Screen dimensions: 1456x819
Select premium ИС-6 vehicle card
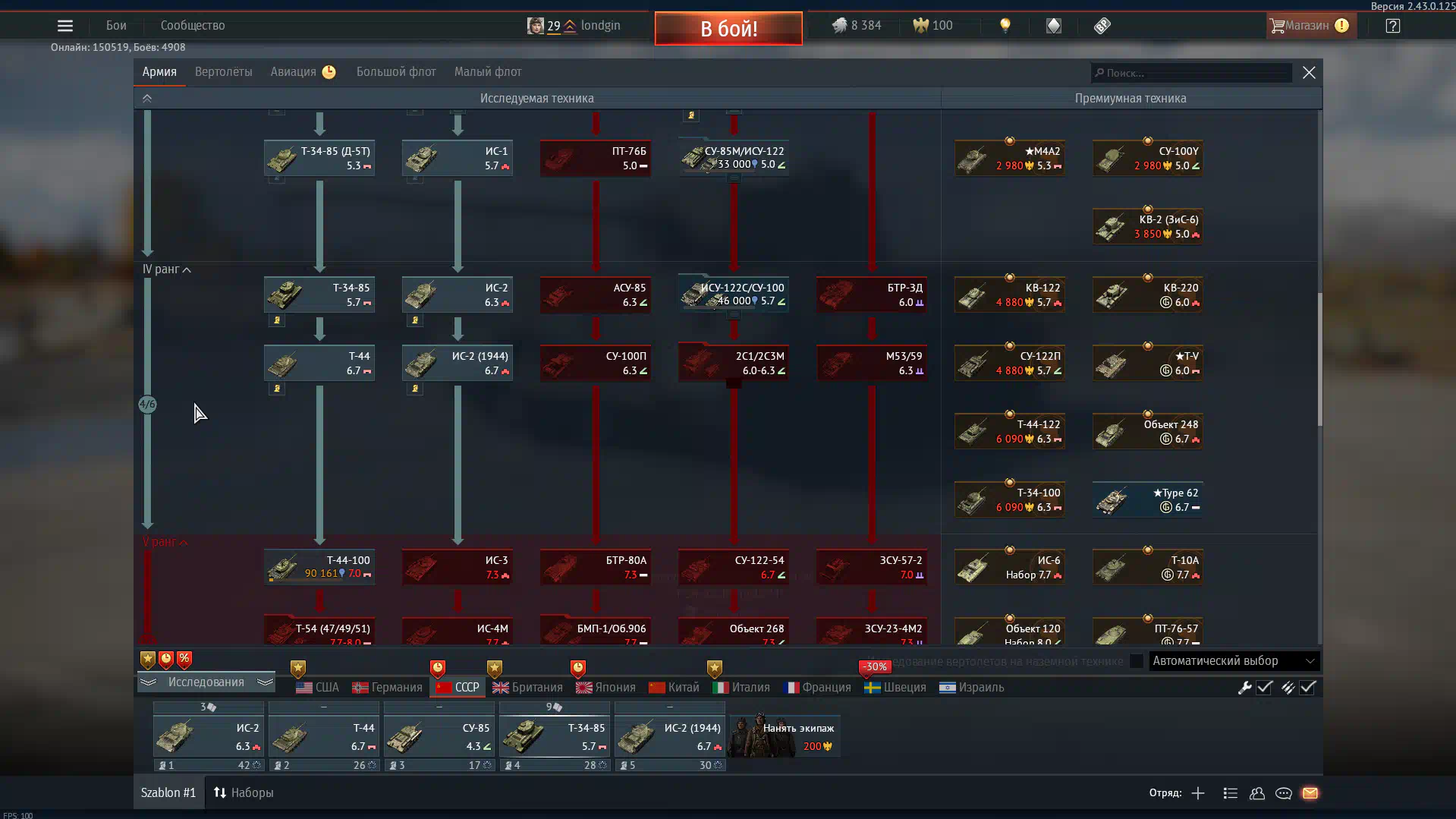[x=1010, y=567]
